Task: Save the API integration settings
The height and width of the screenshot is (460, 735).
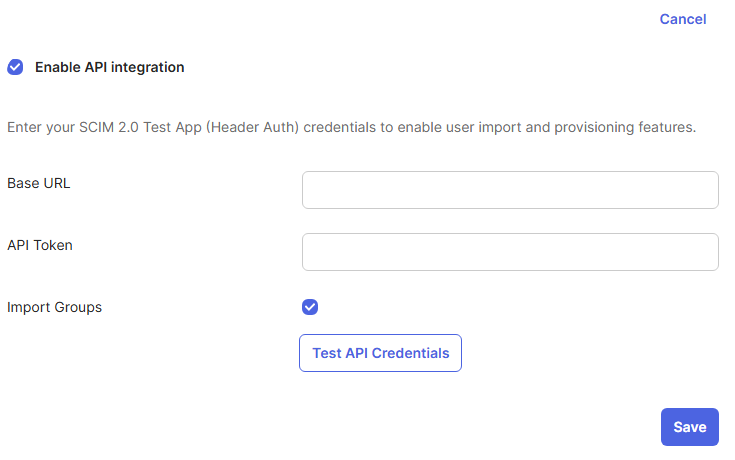Action: [x=690, y=427]
